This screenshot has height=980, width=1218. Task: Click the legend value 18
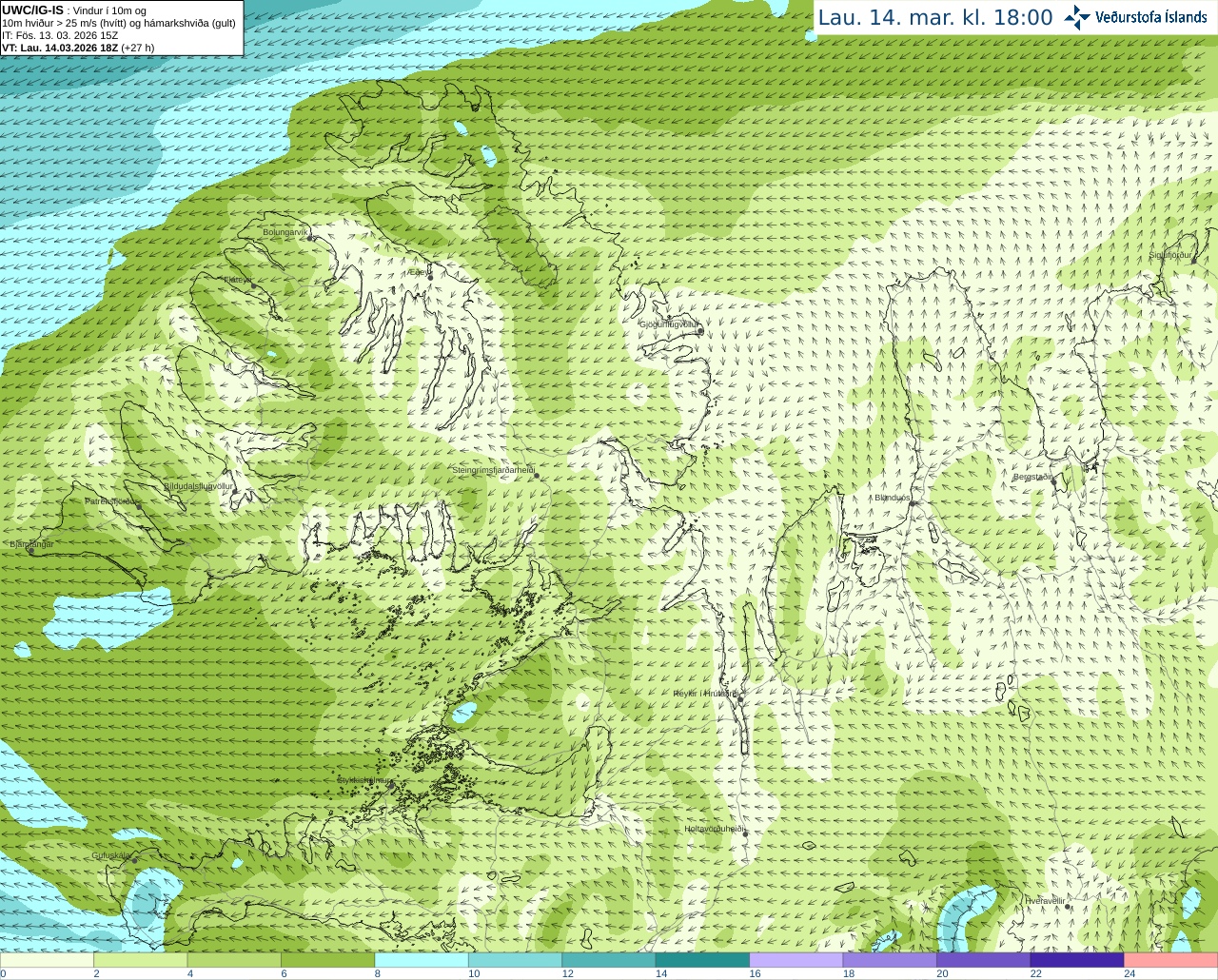pos(849,973)
